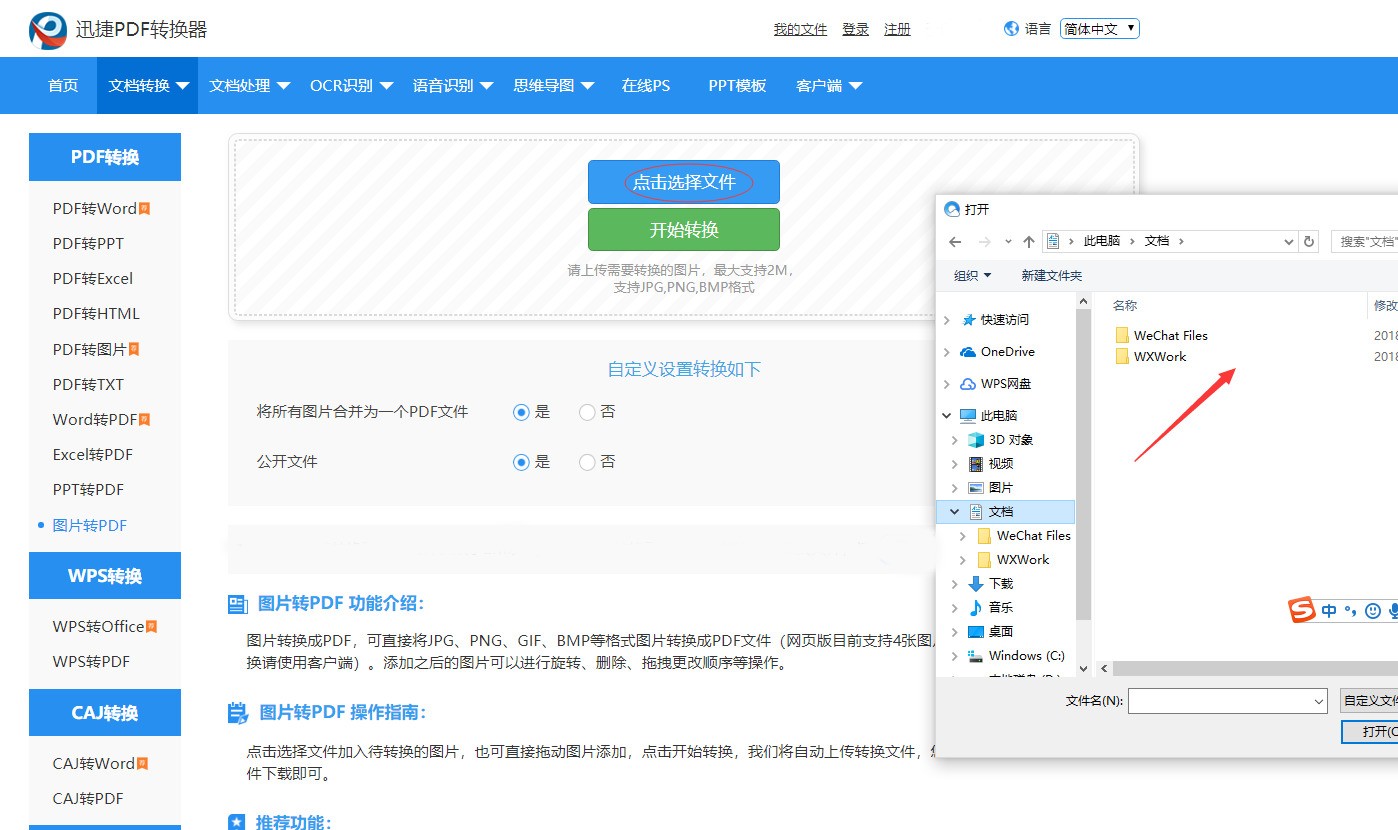Select 否 for merging images into one PDF
Screen dimensions: 1398x830
pos(587,412)
